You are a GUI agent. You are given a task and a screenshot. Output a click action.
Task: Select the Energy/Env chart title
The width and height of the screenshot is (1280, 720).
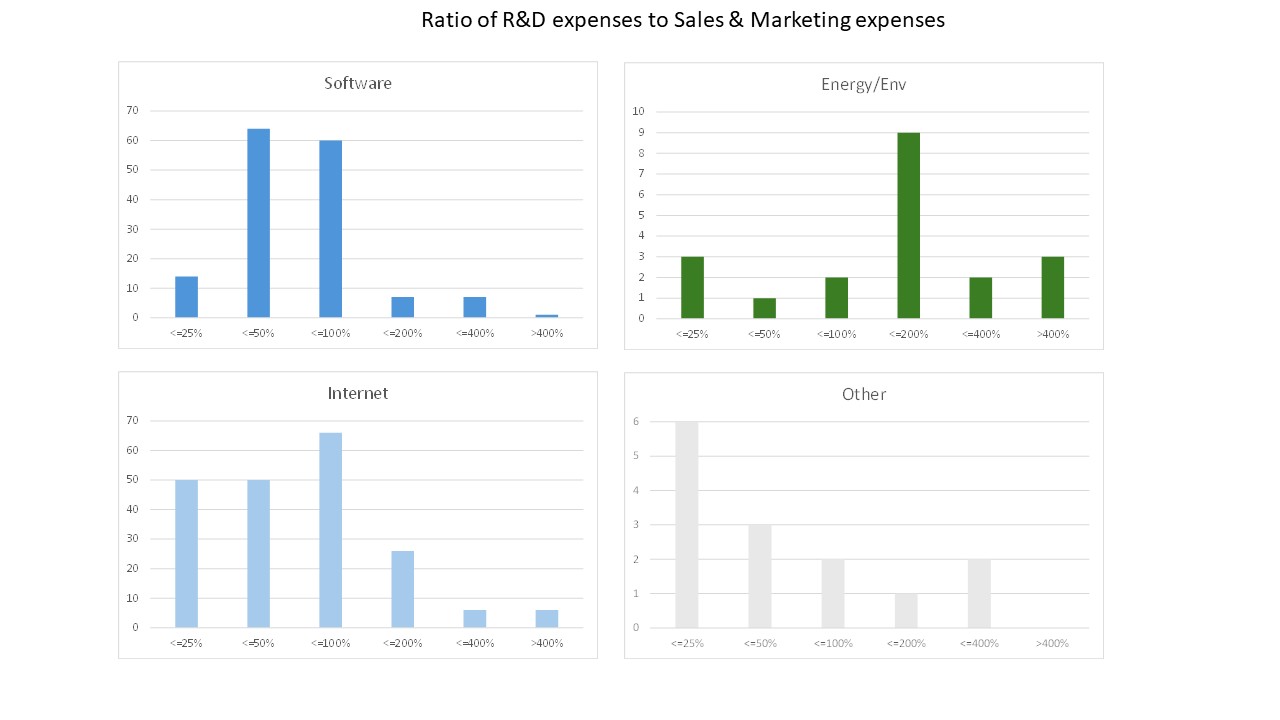click(863, 84)
